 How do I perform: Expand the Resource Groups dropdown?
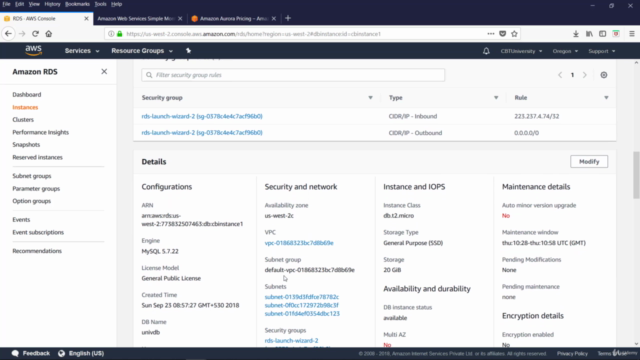pyautogui.click(x=142, y=51)
